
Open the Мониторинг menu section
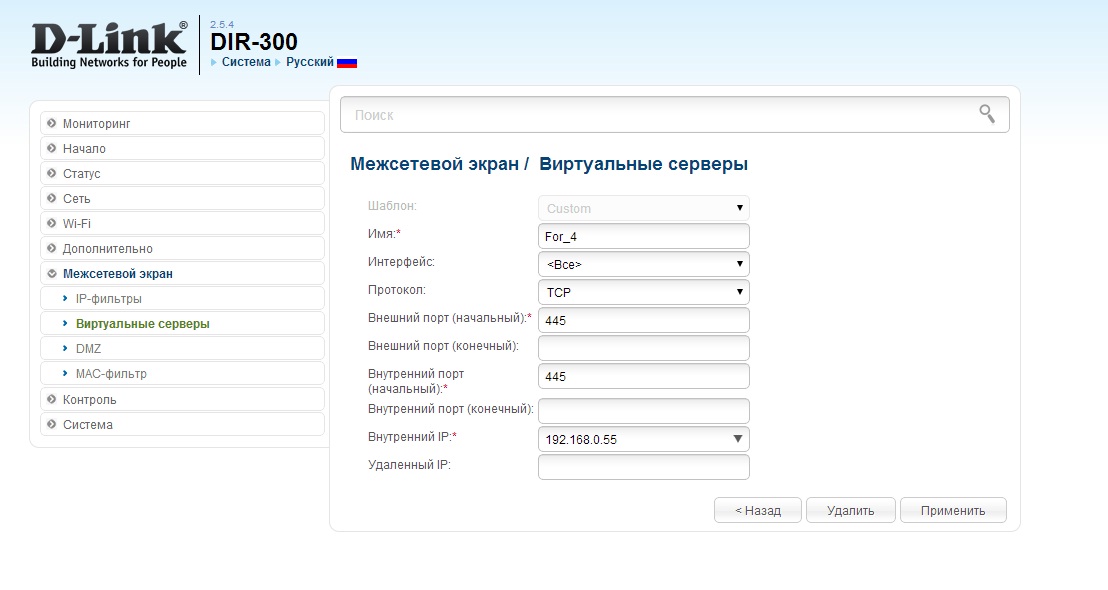point(182,123)
